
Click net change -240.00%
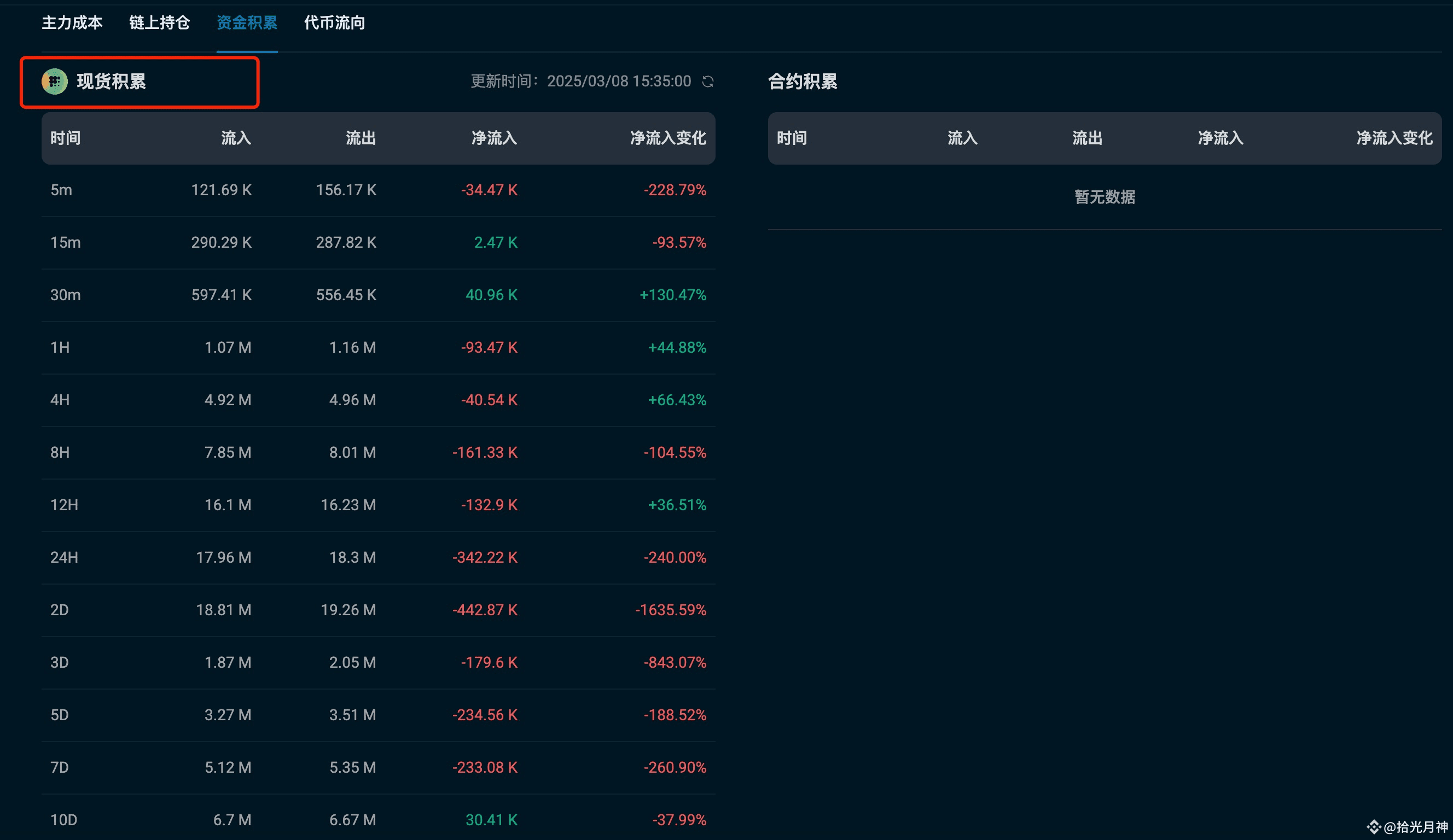click(x=675, y=557)
